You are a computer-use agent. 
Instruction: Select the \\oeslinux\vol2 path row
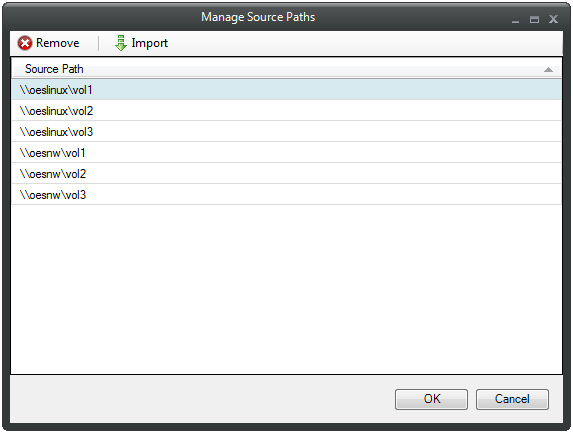click(286, 111)
